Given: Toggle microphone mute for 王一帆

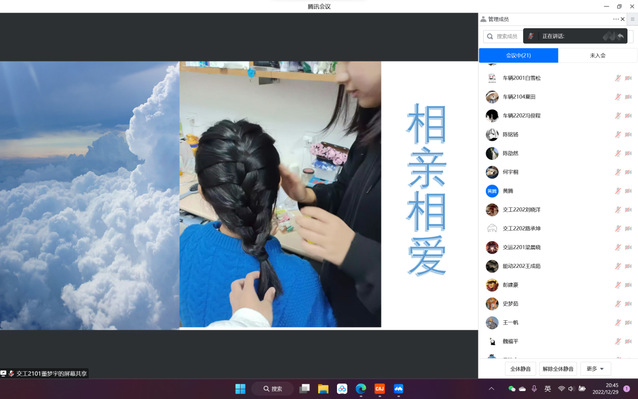Looking at the screenshot, I should point(618,323).
